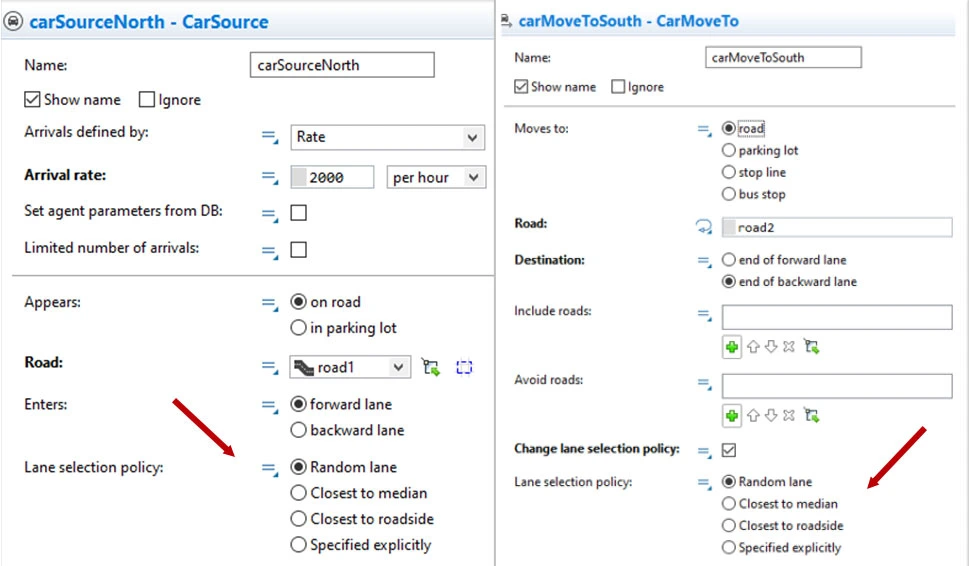Click the carMoveToSouth Name field
The height and width of the screenshot is (566, 969).
coord(783,57)
